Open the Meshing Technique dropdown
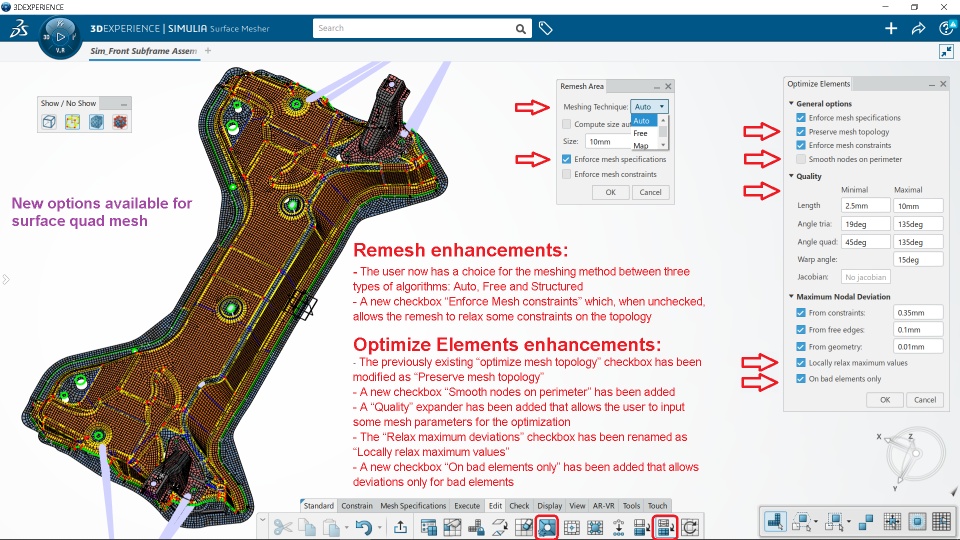The height and width of the screenshot is (540, 960). point(649,107)
